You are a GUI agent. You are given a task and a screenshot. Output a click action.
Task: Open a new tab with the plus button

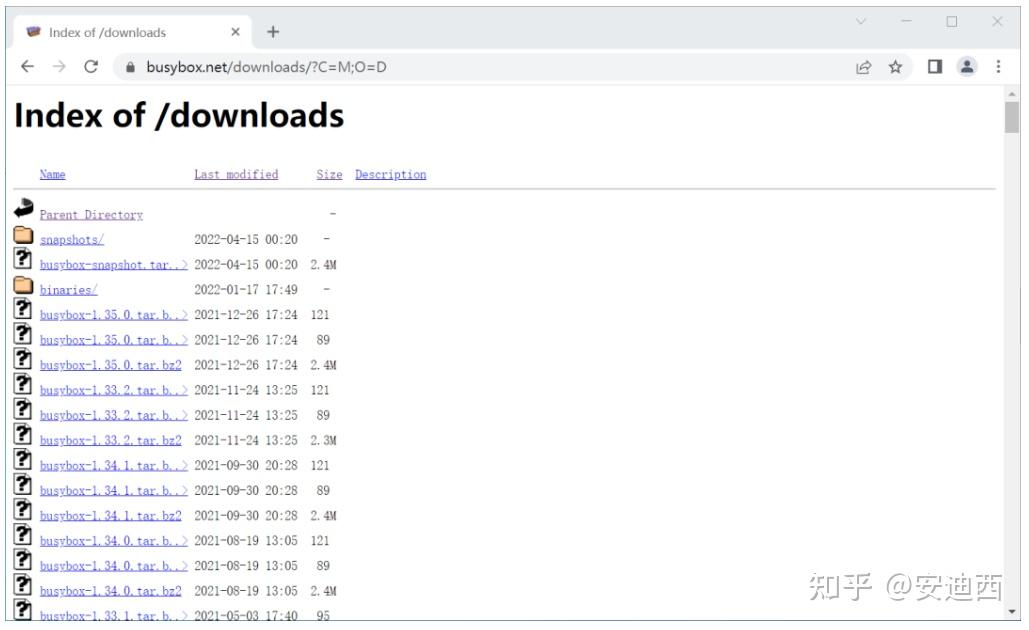(273, 32)
